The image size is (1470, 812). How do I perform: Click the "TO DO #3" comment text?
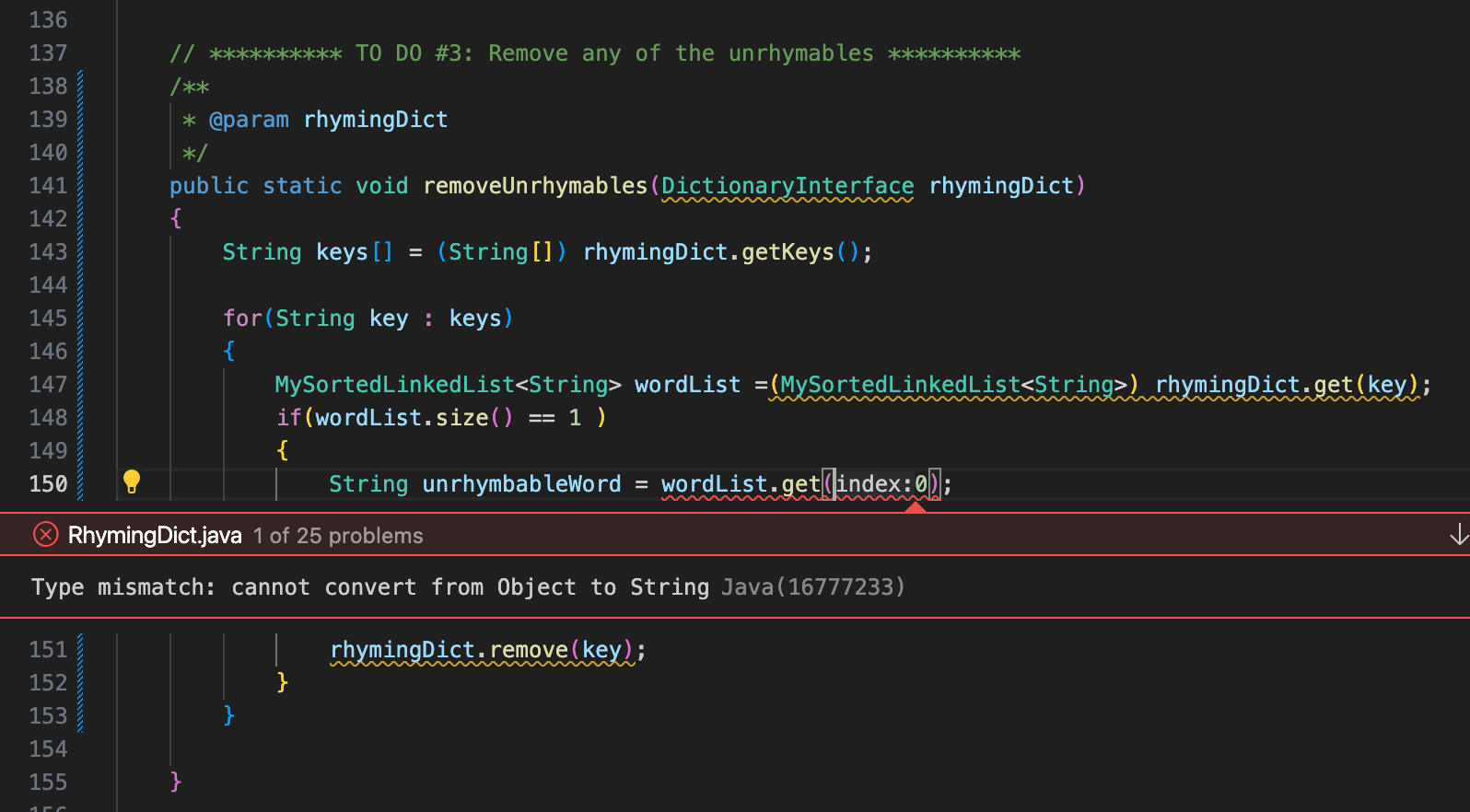[x=414, y=53]
